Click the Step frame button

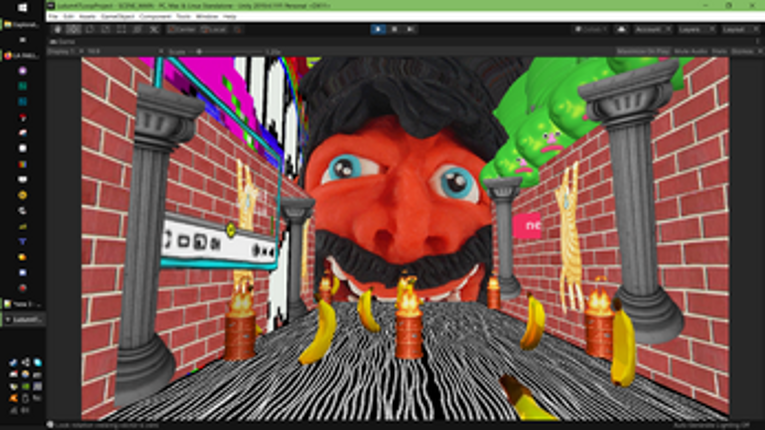tap(411, 29)
